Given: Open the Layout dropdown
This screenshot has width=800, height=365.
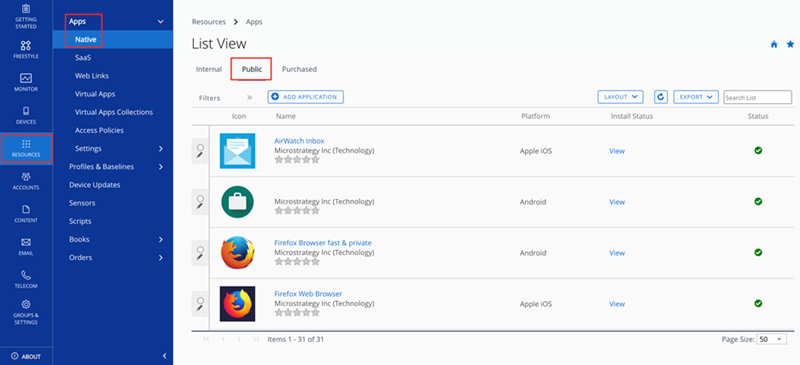Looking at the screenshot, I should [620, 97].
